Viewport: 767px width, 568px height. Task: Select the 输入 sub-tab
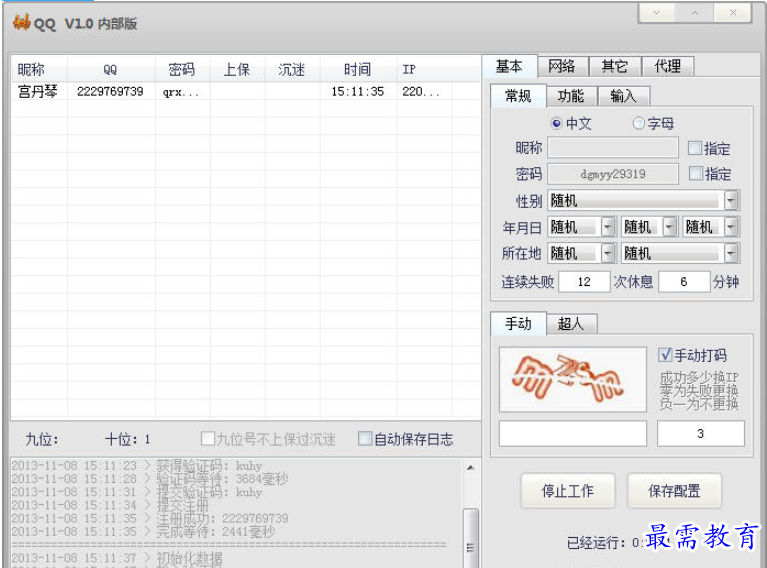click(623, 96)
